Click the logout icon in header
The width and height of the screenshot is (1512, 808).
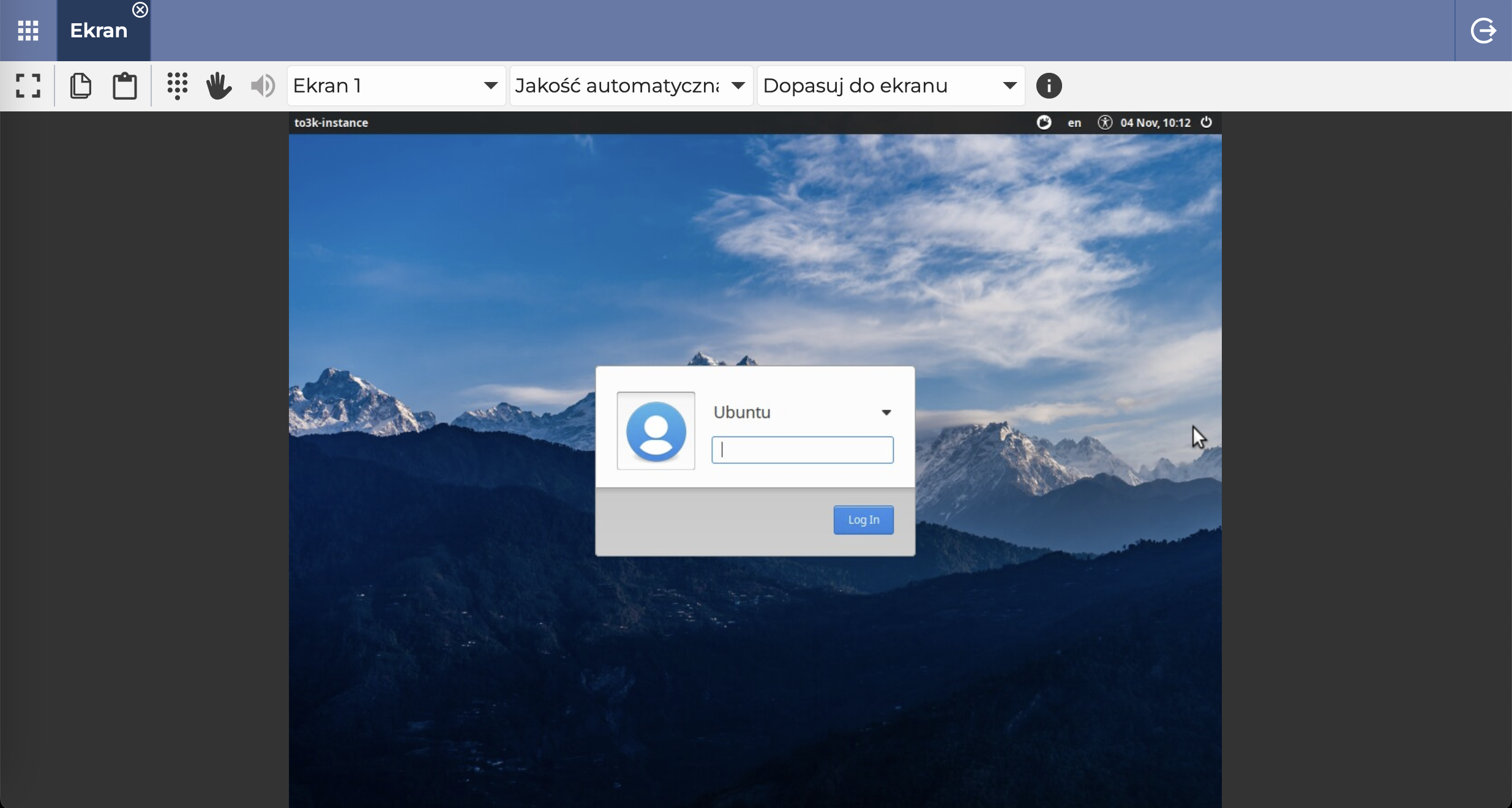pos(1483,31)
